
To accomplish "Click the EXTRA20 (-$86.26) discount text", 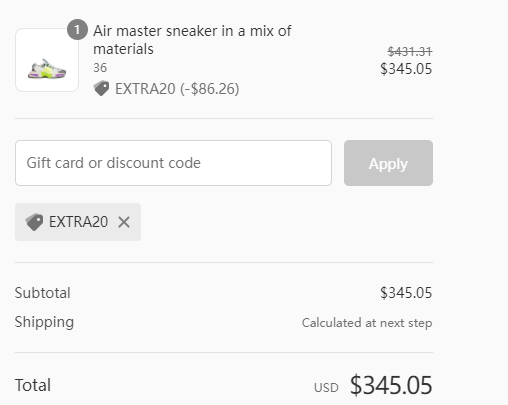I will point(177,89).
